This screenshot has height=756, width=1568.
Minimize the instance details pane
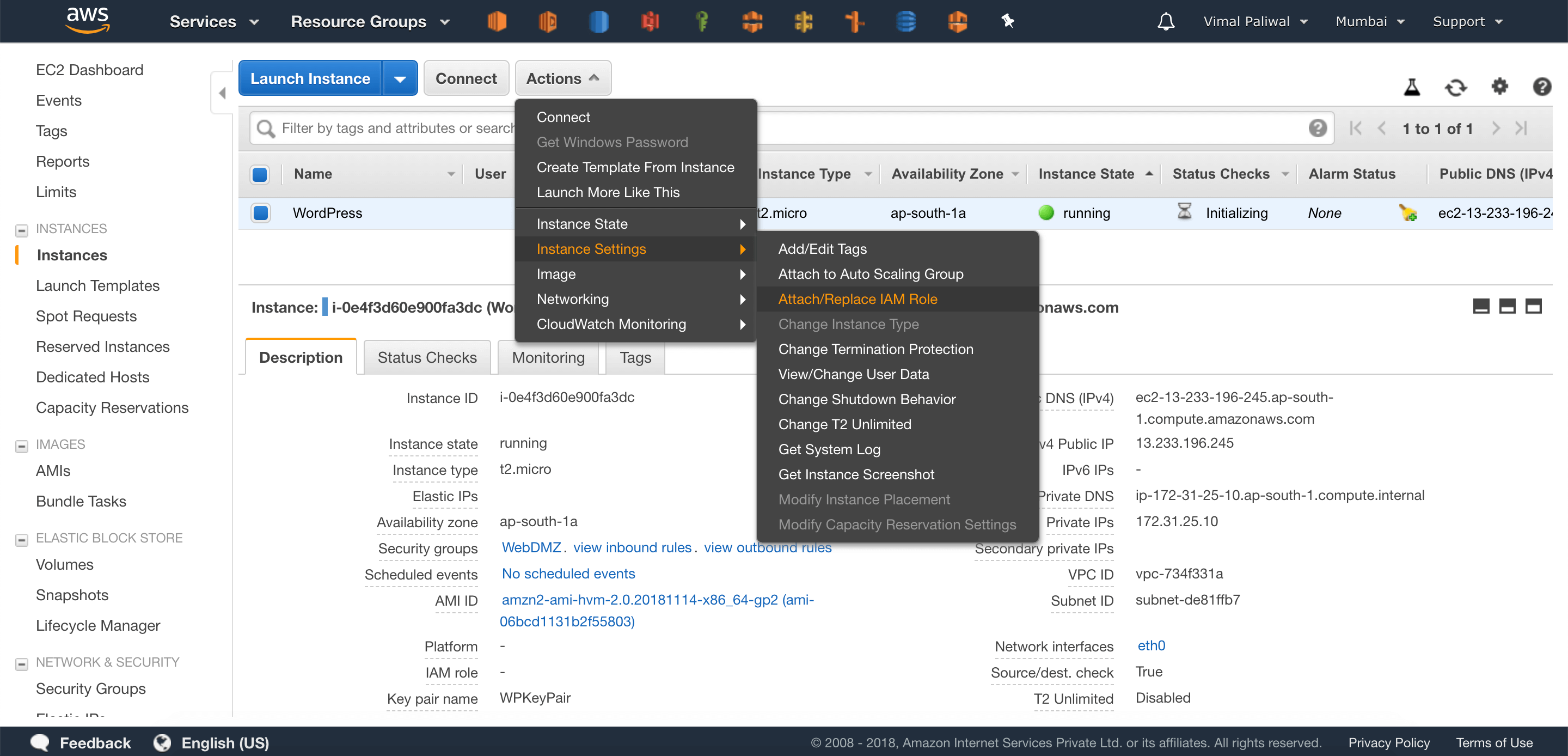tap(1481, 307)
